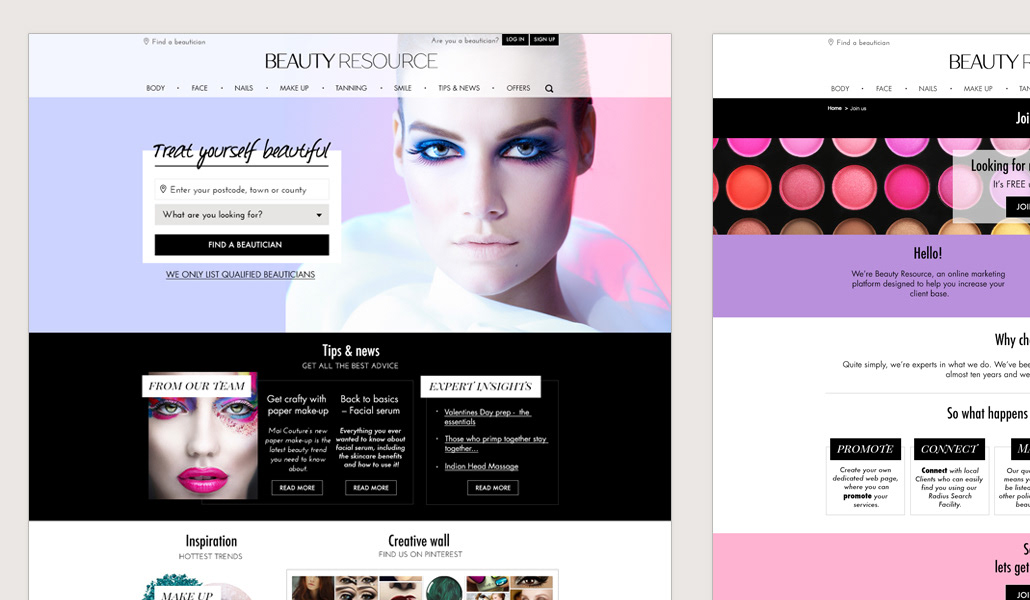Click the Pinterest image strip thumbnail
Image resolution: width=1030 pixels, height=600 pixels.
422,588
